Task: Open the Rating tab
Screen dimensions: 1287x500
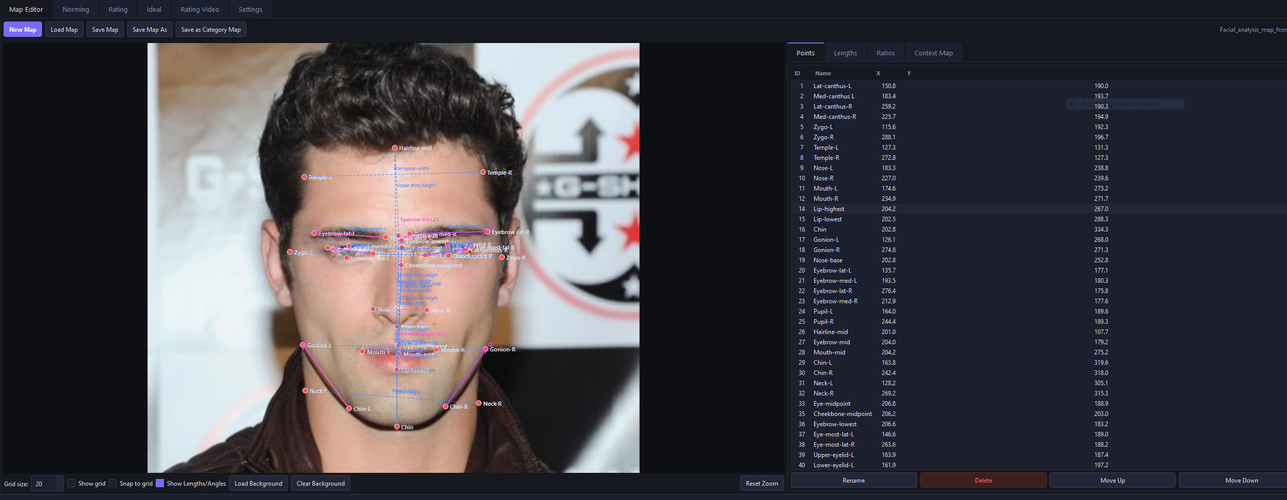Action: [x=118, y=9]
